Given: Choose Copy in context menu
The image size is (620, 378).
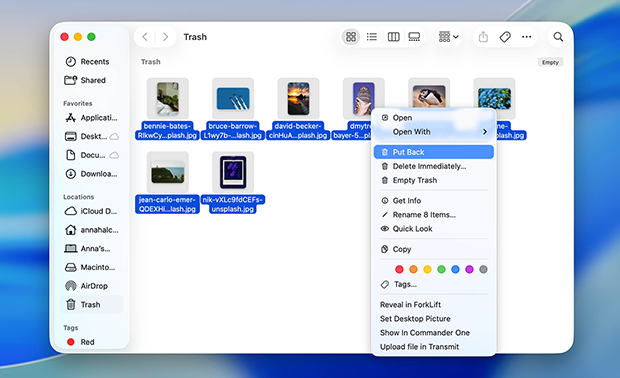Looking at the screenshot, I should (x=434, y=249).
